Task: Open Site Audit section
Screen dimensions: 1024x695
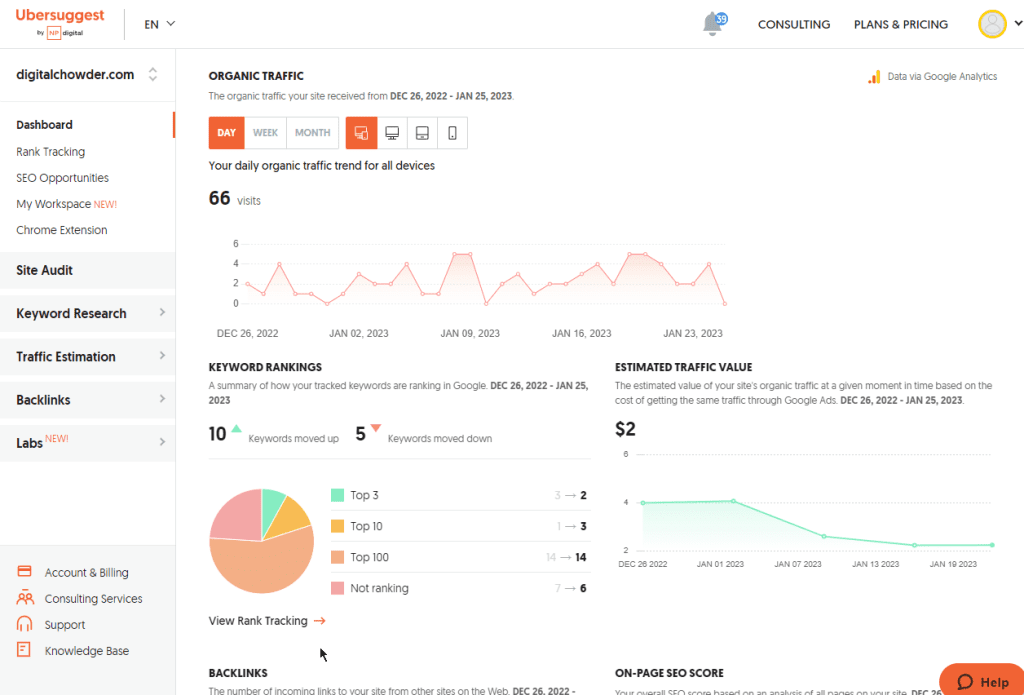Action: 88,270
